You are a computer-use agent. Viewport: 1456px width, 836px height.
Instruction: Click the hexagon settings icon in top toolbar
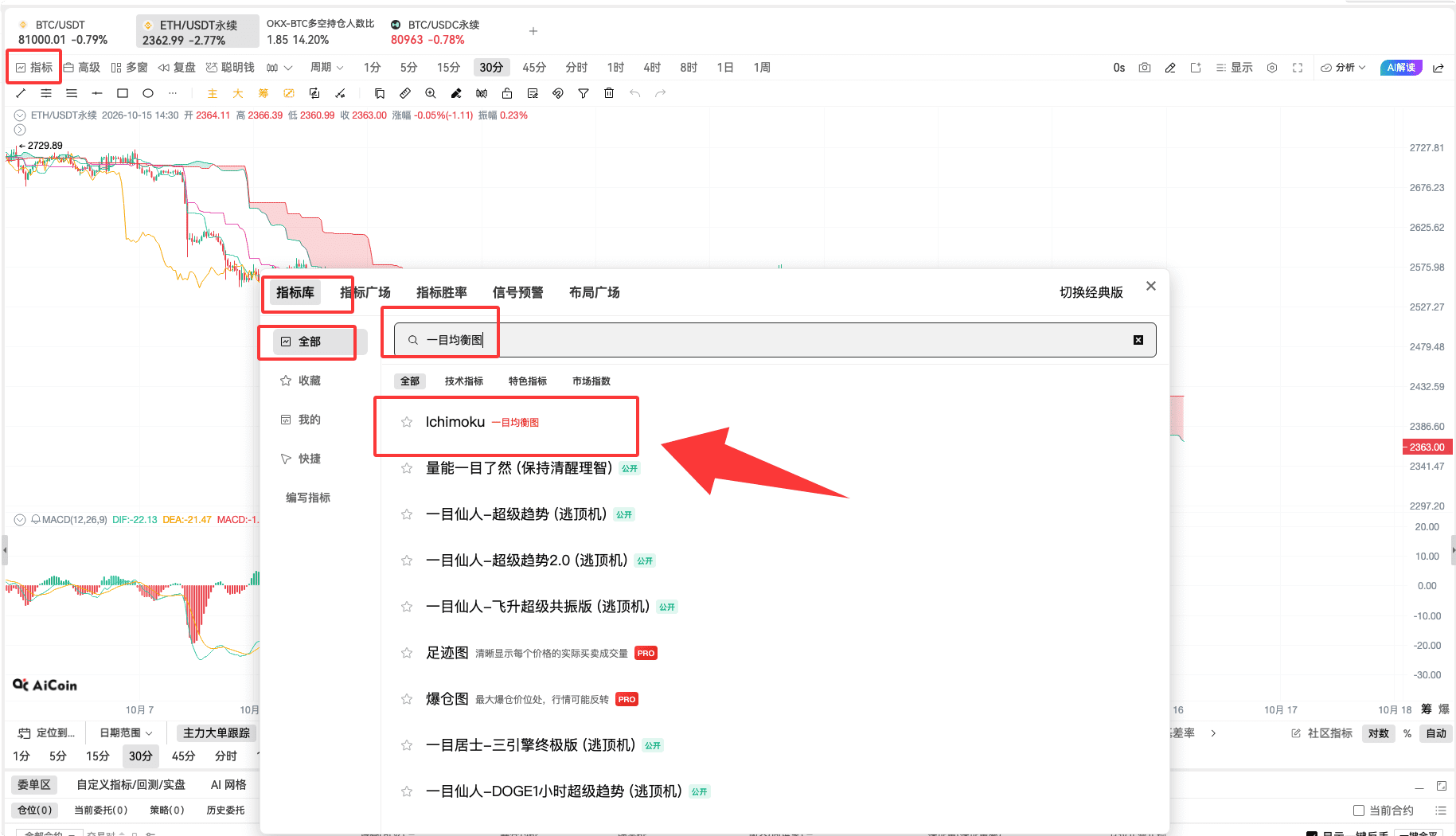point(1272,68)
